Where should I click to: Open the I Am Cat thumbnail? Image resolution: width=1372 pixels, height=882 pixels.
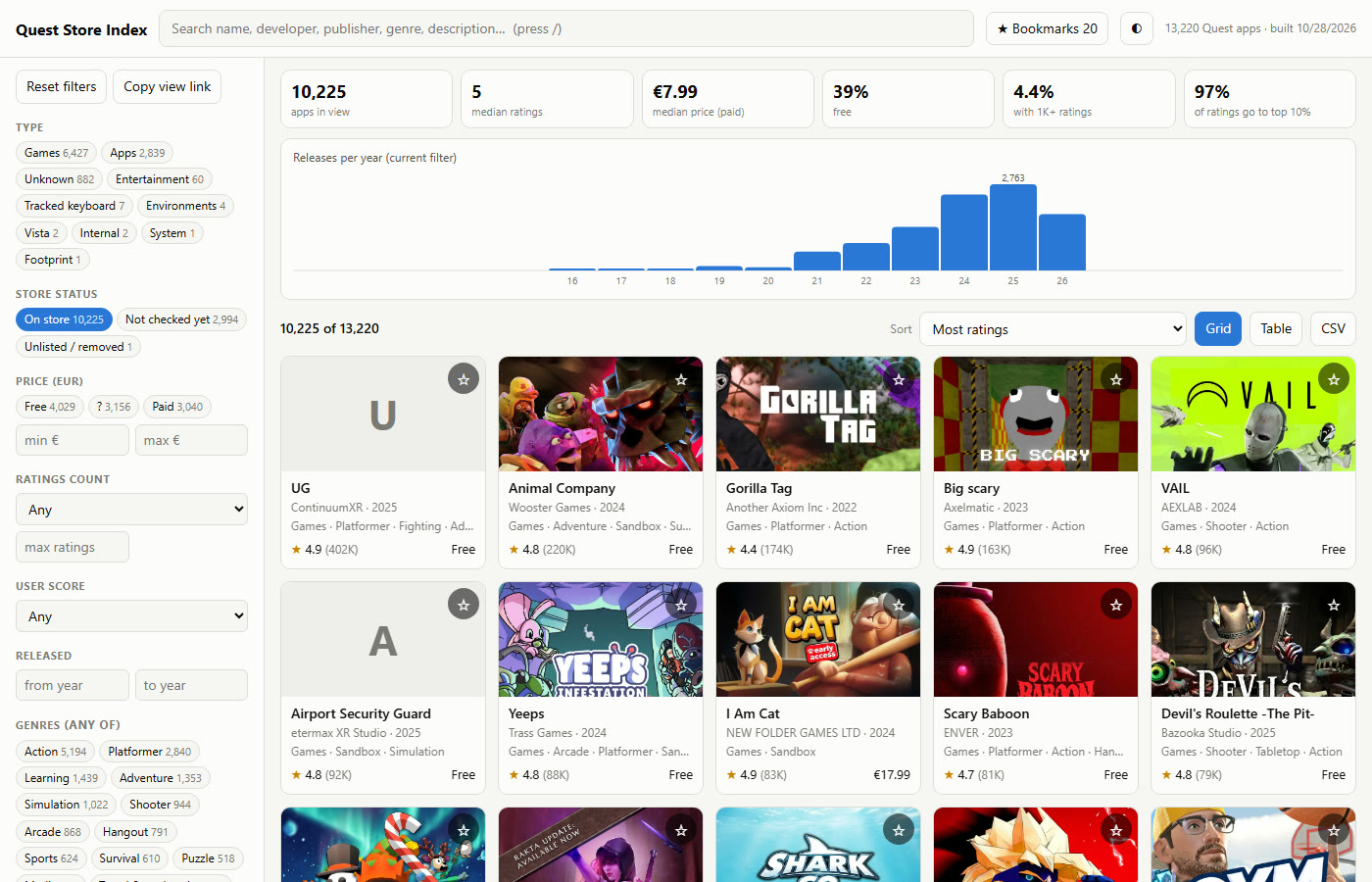point(818,640)
